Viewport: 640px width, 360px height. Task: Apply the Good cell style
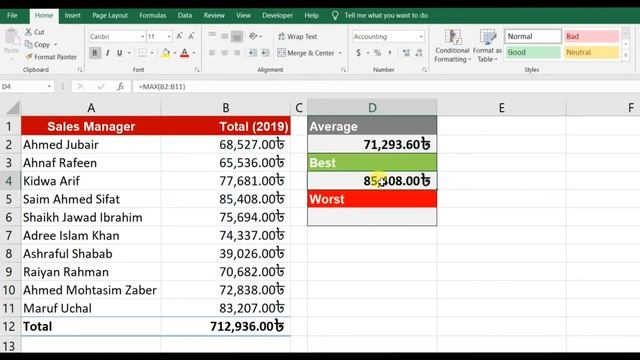[533, 52]
